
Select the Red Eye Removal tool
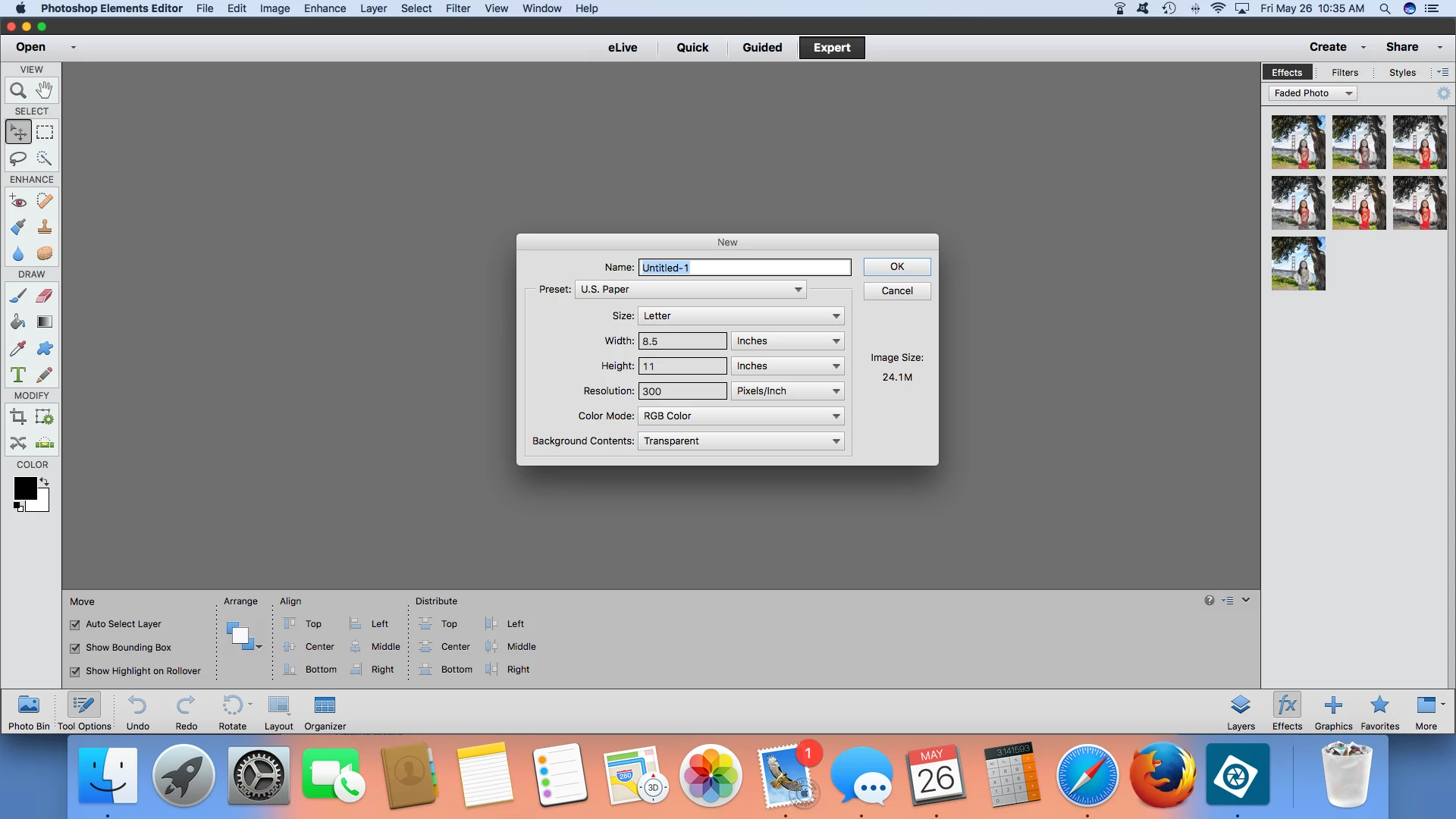(18, 201)
